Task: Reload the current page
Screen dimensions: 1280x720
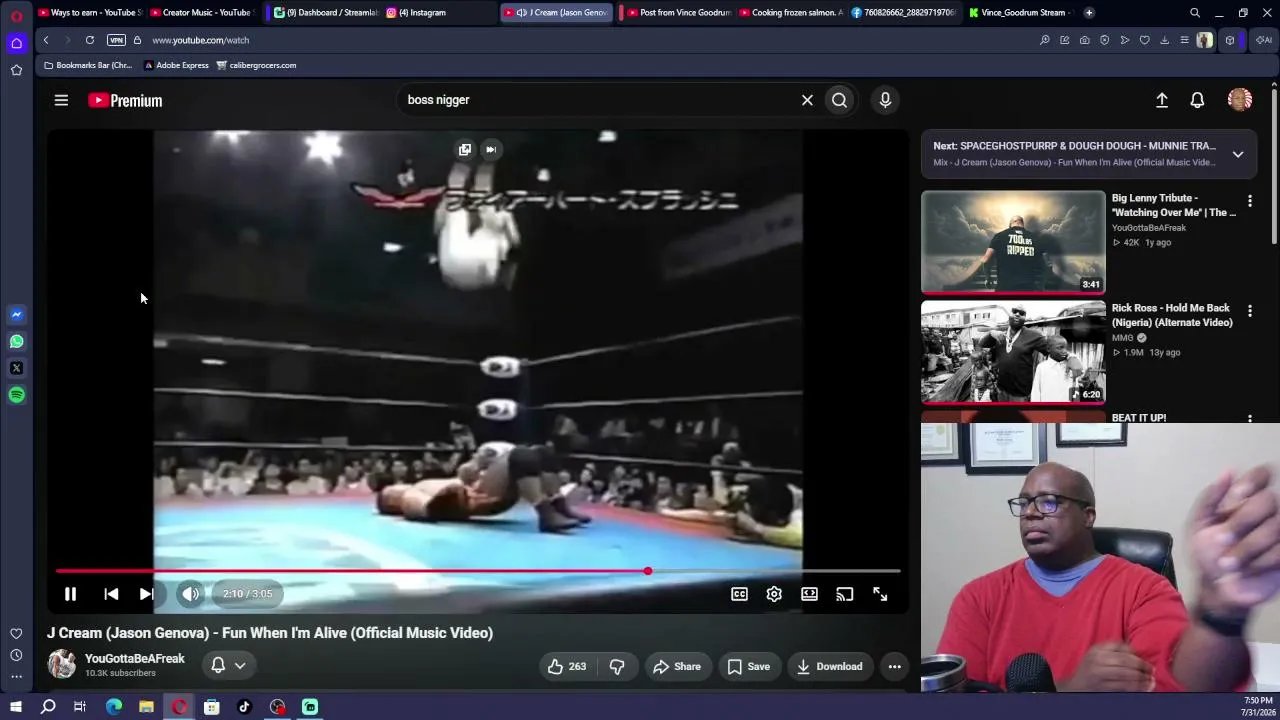Action: point(90,40)
